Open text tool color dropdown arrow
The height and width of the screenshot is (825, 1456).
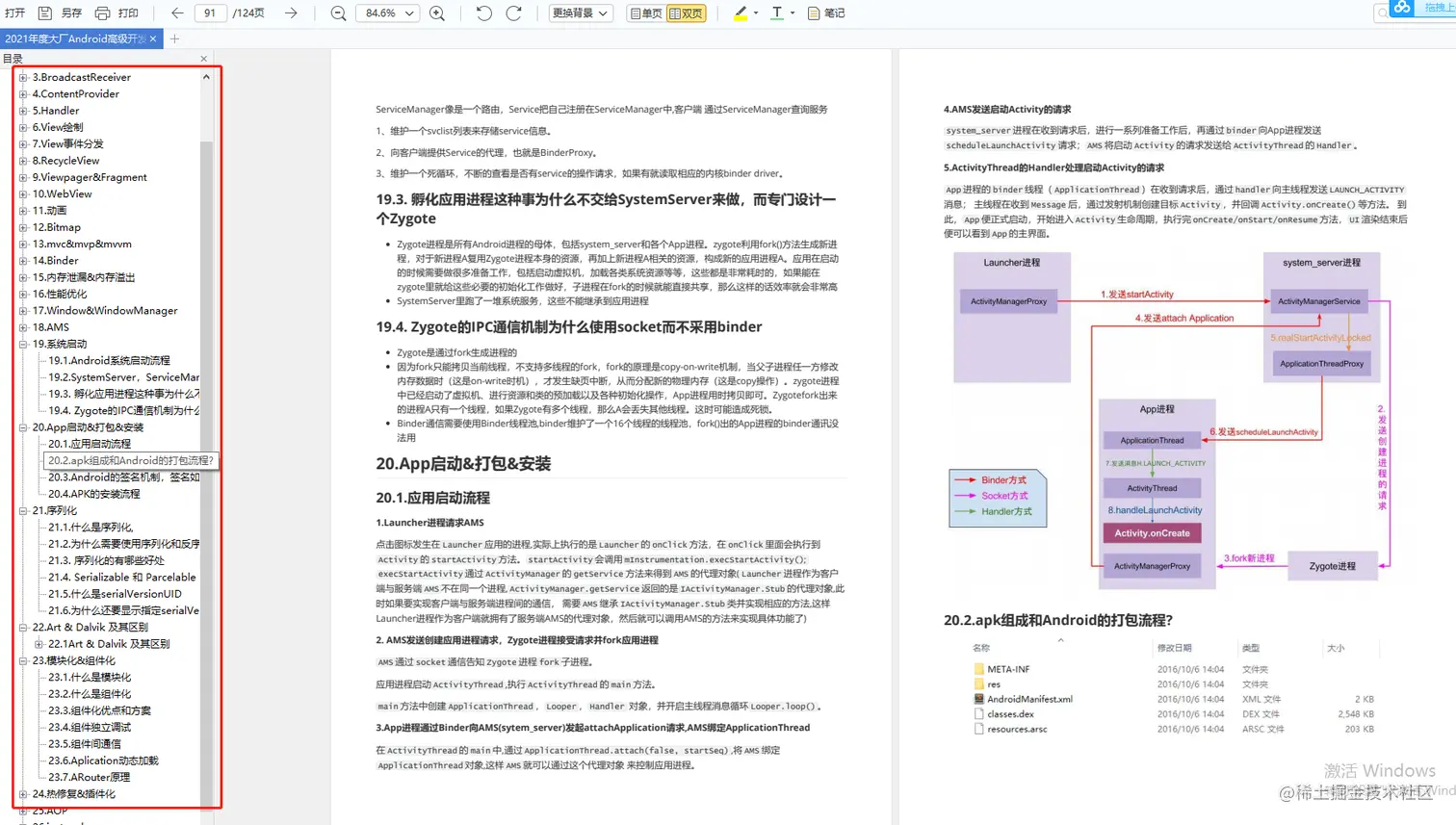click(793, 13)
